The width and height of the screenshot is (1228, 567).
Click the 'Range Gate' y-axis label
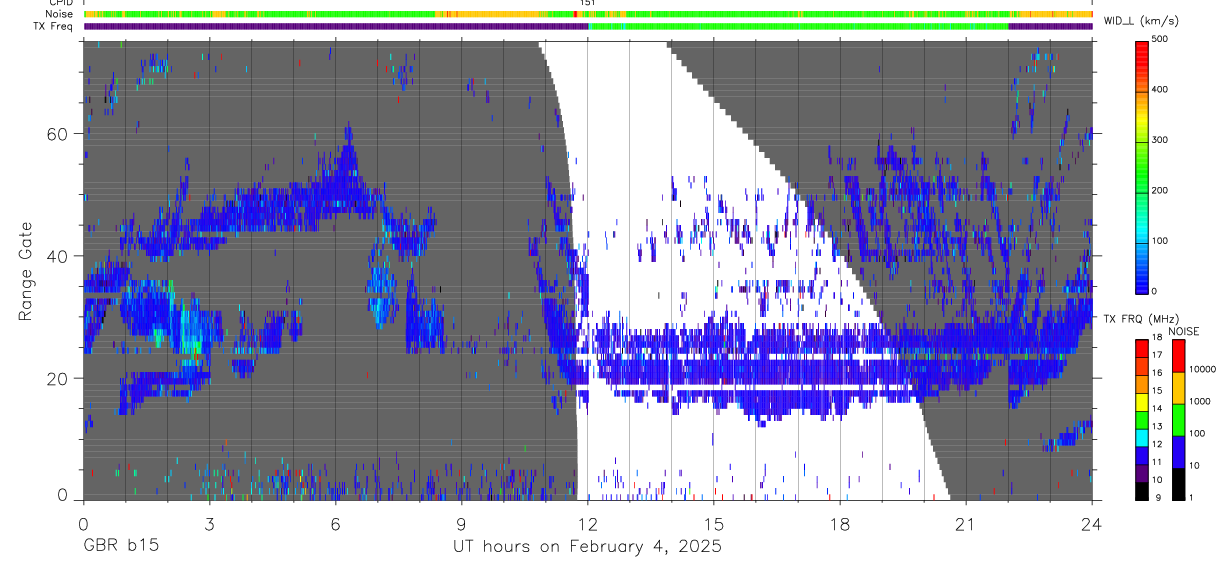pos(27,270)
